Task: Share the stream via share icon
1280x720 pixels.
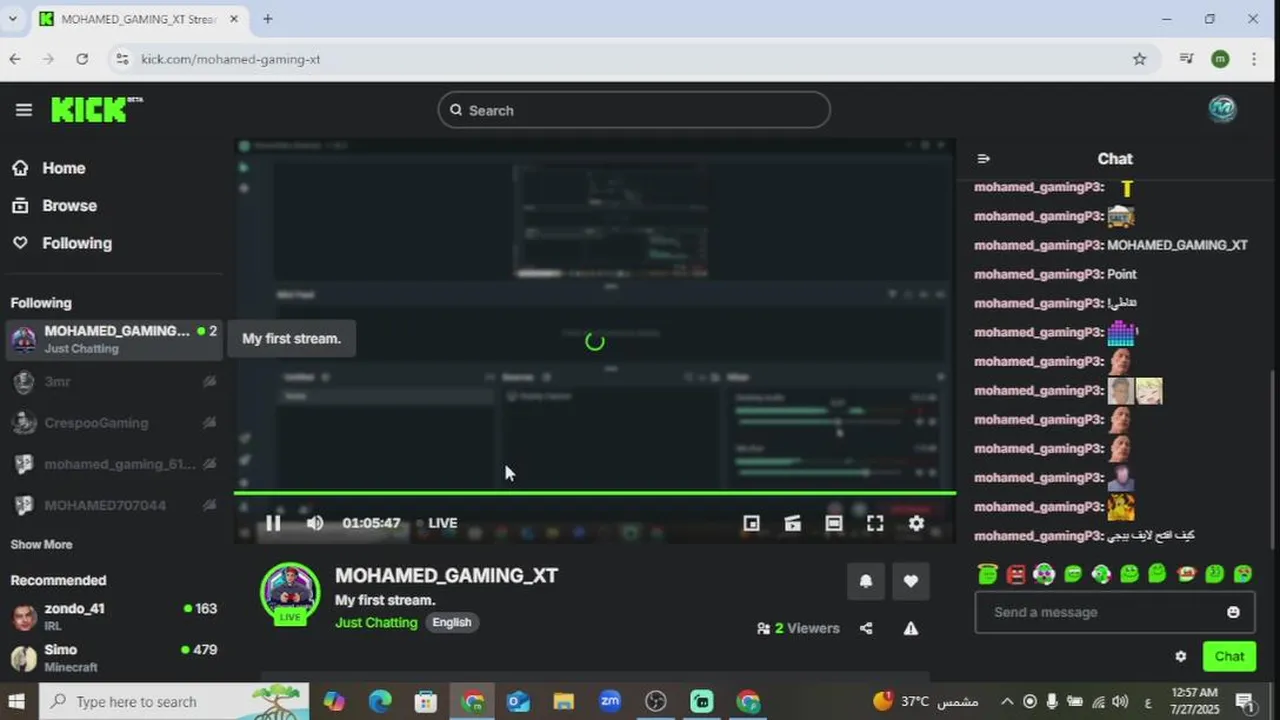Action: click(866, 628)
